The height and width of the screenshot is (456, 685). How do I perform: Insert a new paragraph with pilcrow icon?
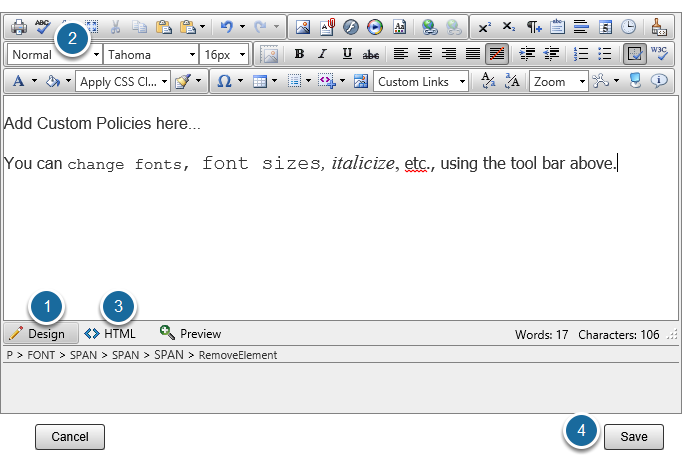point(533,27)
